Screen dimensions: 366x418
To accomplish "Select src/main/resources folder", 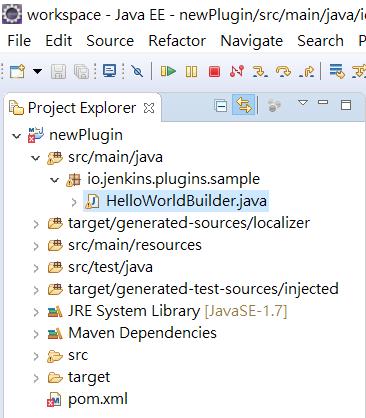I will coord(135,245).
